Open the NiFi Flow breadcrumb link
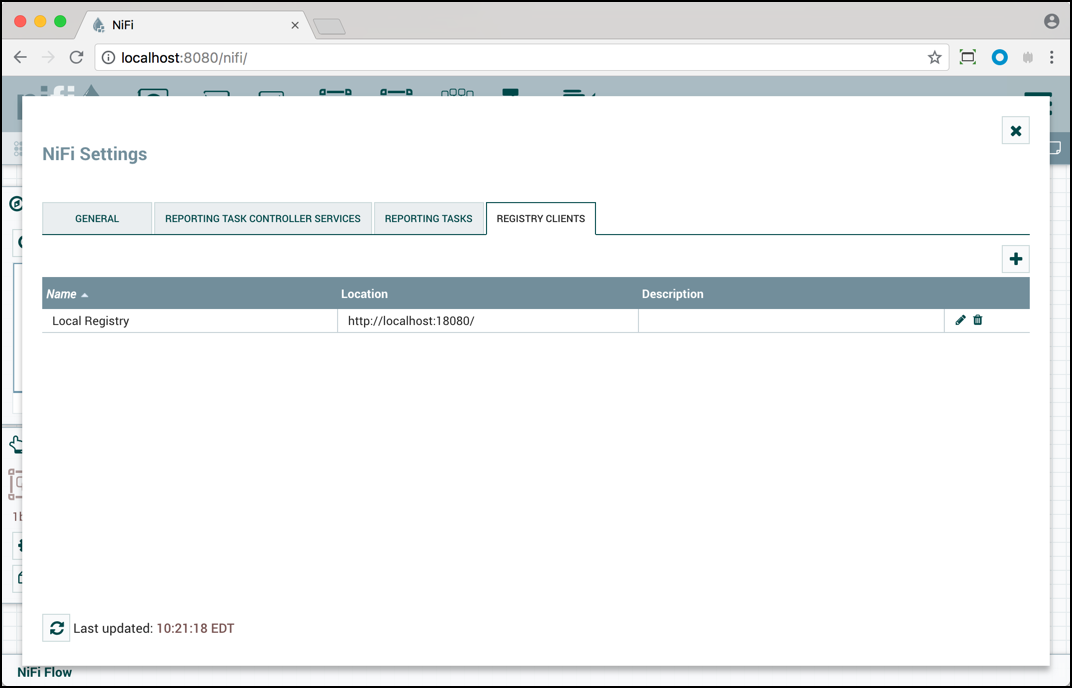Viewport: 1072px width, 688px height. coord(44,672)
